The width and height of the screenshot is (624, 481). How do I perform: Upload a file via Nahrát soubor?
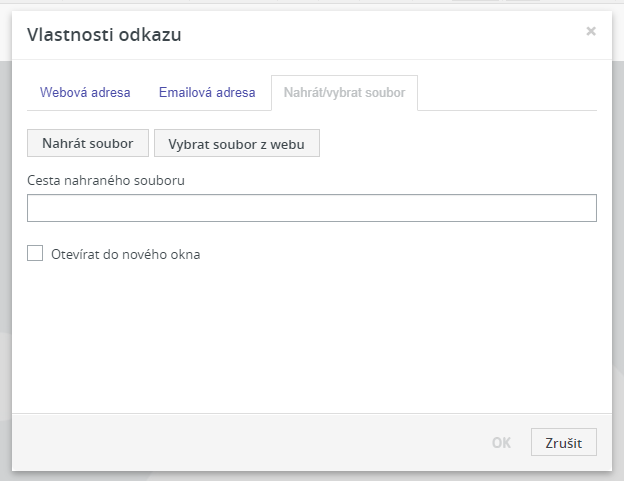[88, 143]
